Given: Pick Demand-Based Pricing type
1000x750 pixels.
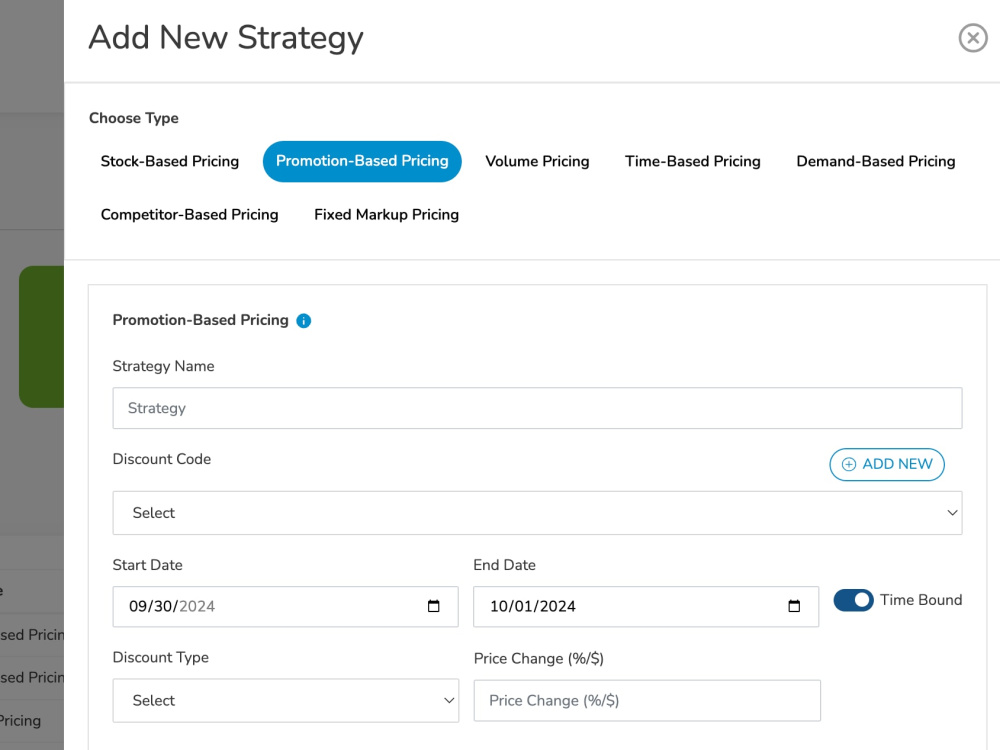Looking at the screenshot, I should tap(876, 161).
